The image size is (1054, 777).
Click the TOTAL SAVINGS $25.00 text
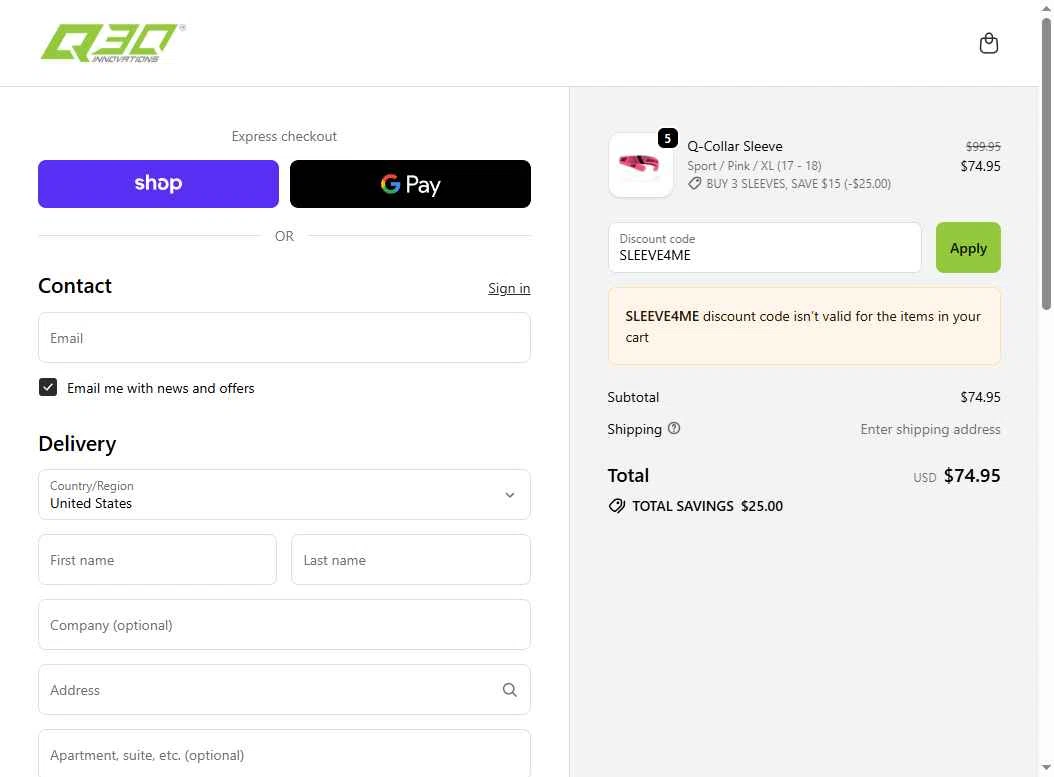coord(707,506)
